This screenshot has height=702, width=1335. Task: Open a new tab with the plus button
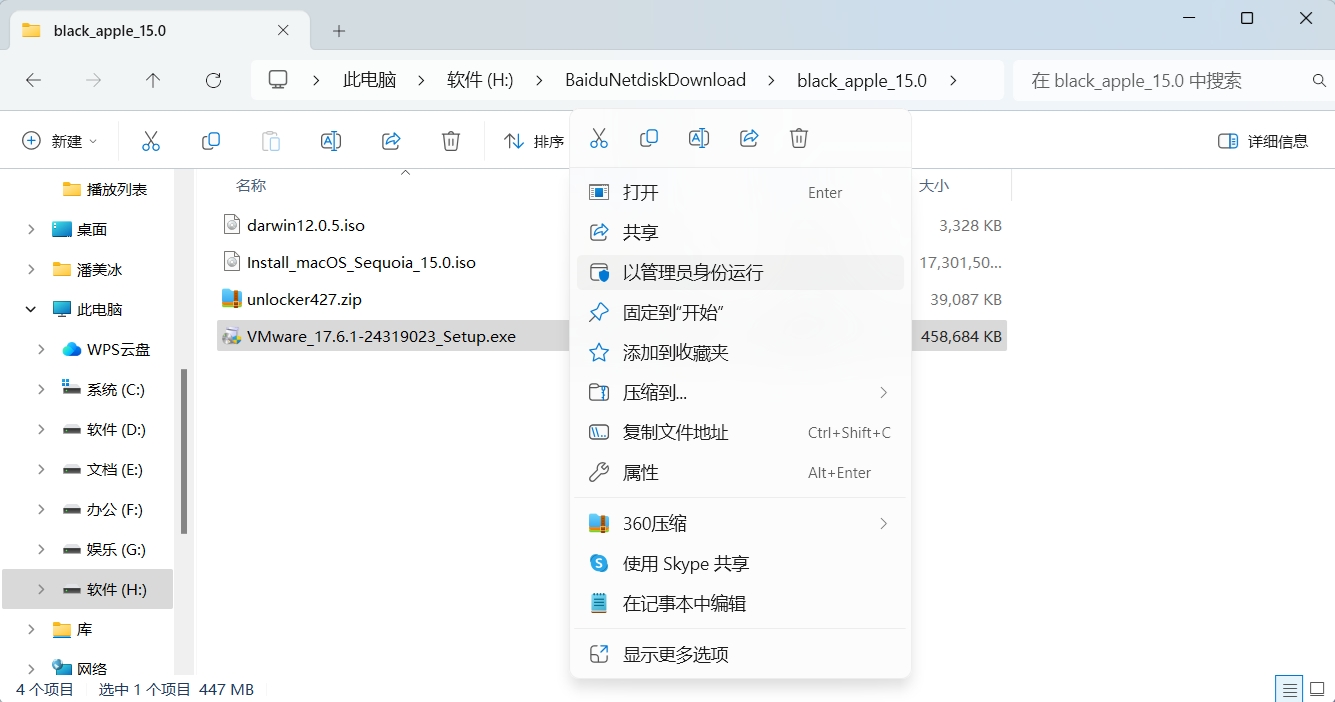(339, 31)
